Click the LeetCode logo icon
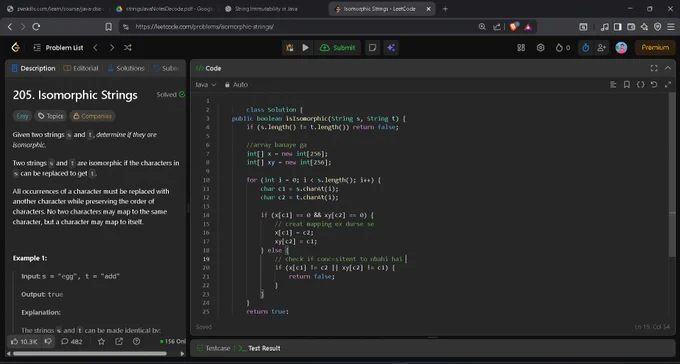Image resolution: width=680 pixels, height=364 pixels. point(16,47)
